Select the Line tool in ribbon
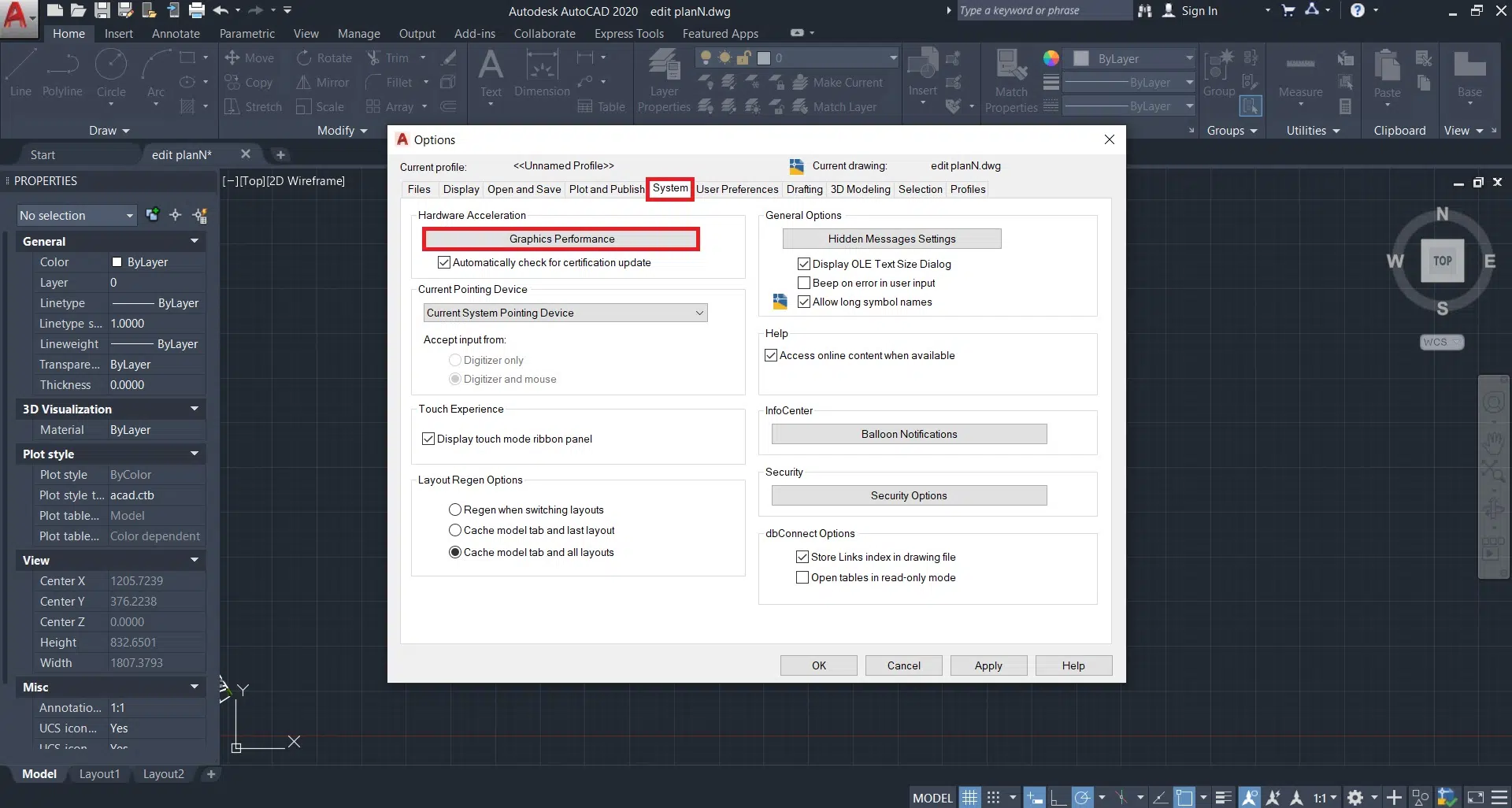 pos(20,72)
